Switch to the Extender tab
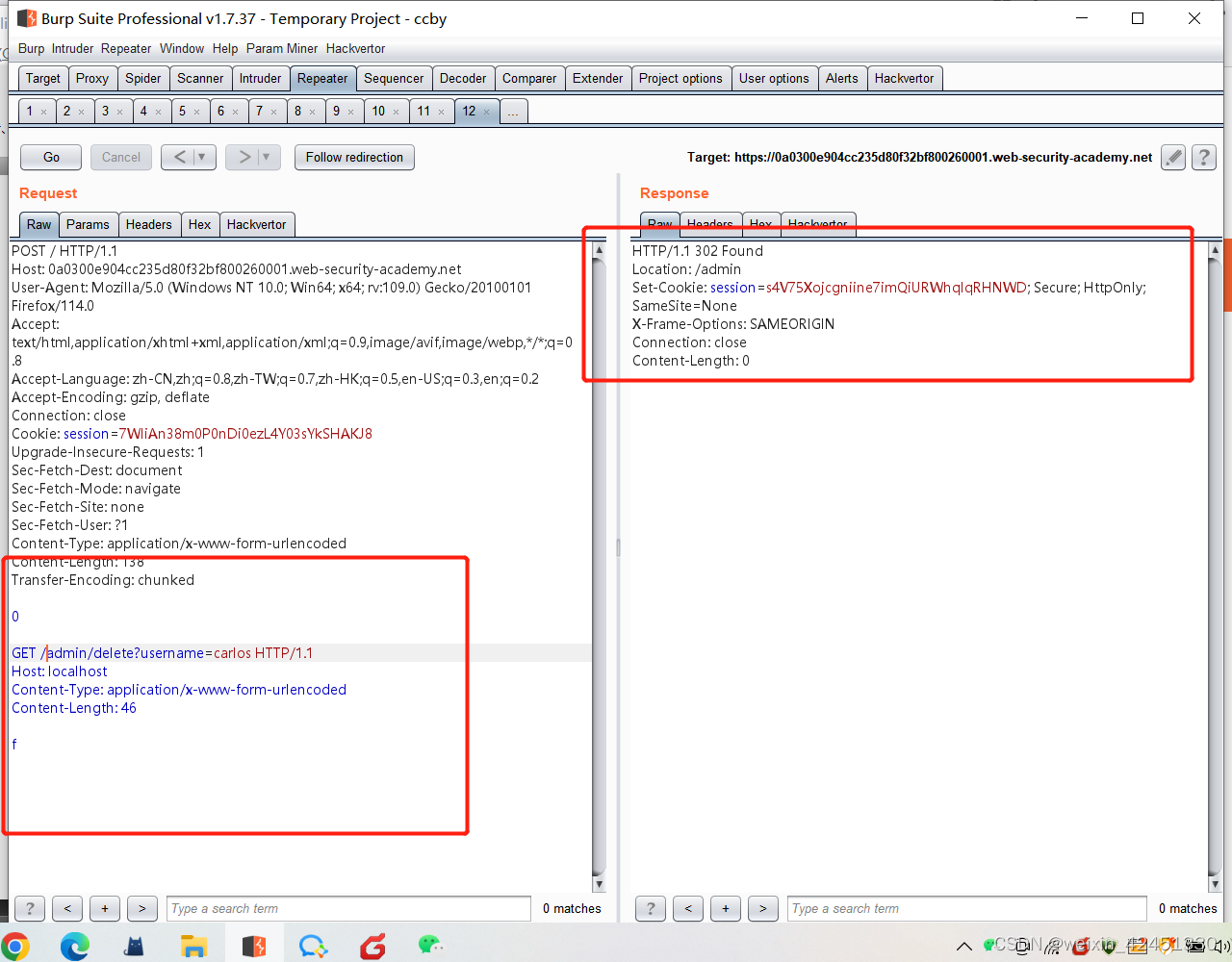The height and width of the screenshot is (962, 1232). click(x=598, y=79)
